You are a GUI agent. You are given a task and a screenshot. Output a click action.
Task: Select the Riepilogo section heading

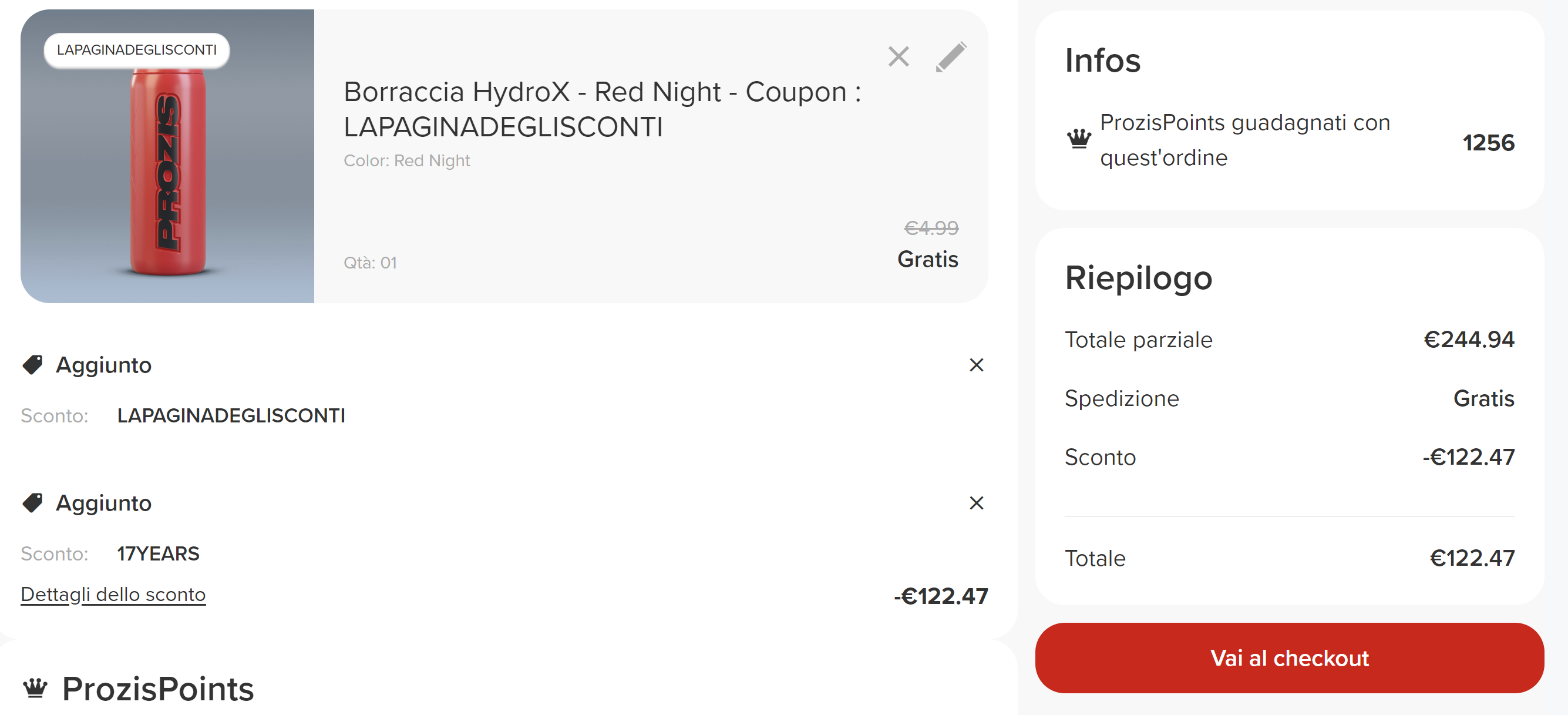(1138, 278)
